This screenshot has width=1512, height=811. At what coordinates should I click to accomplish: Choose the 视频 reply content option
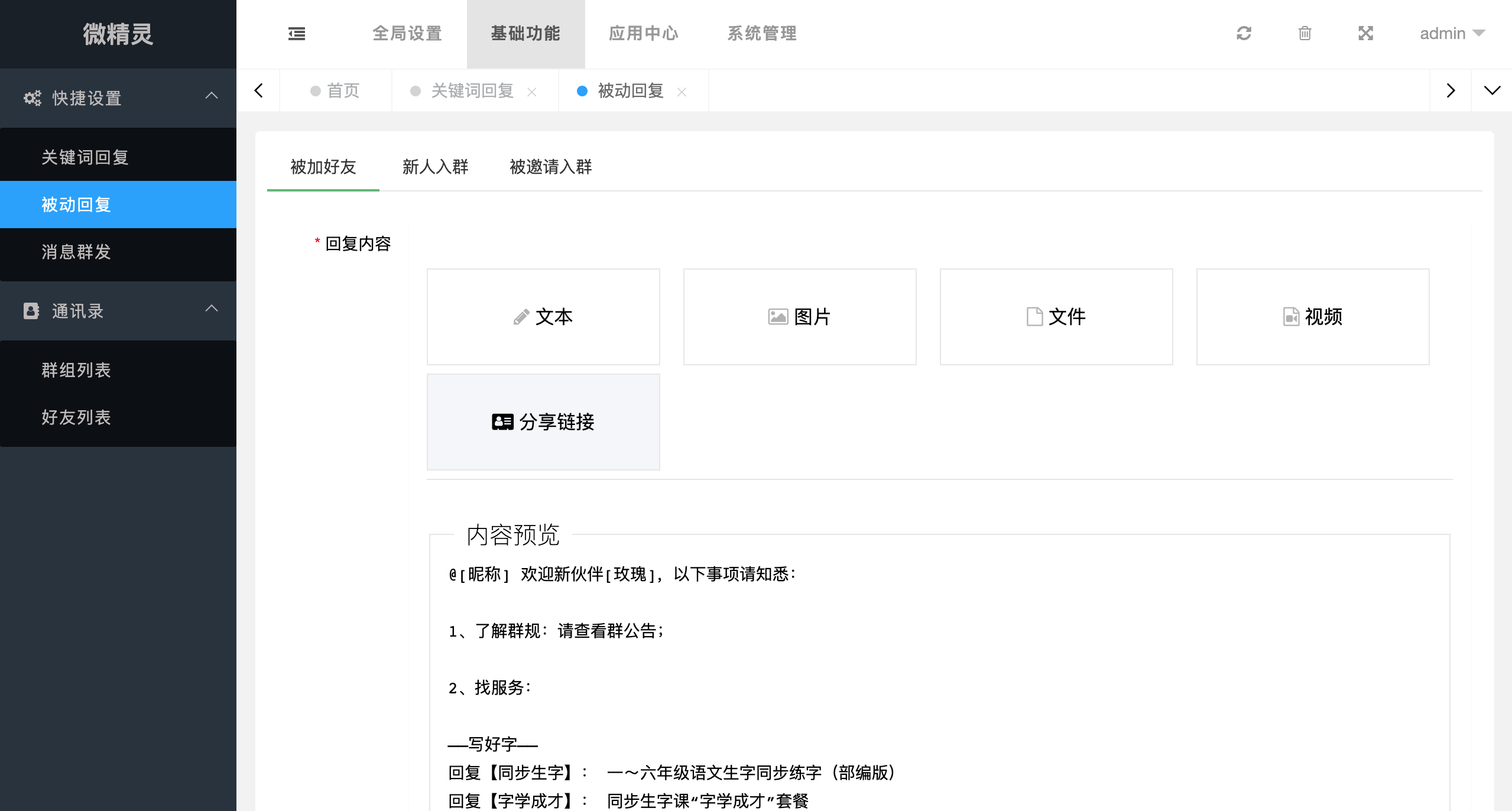click(x=1312, y=317)
